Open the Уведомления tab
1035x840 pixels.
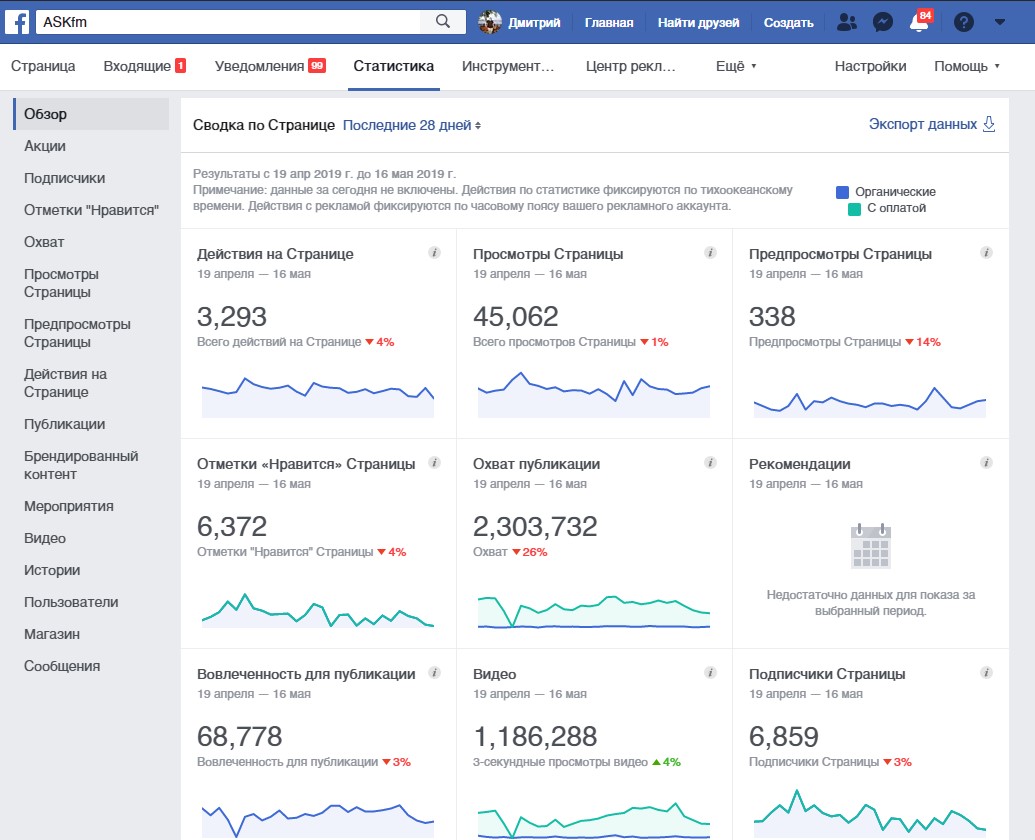(270, 66)
